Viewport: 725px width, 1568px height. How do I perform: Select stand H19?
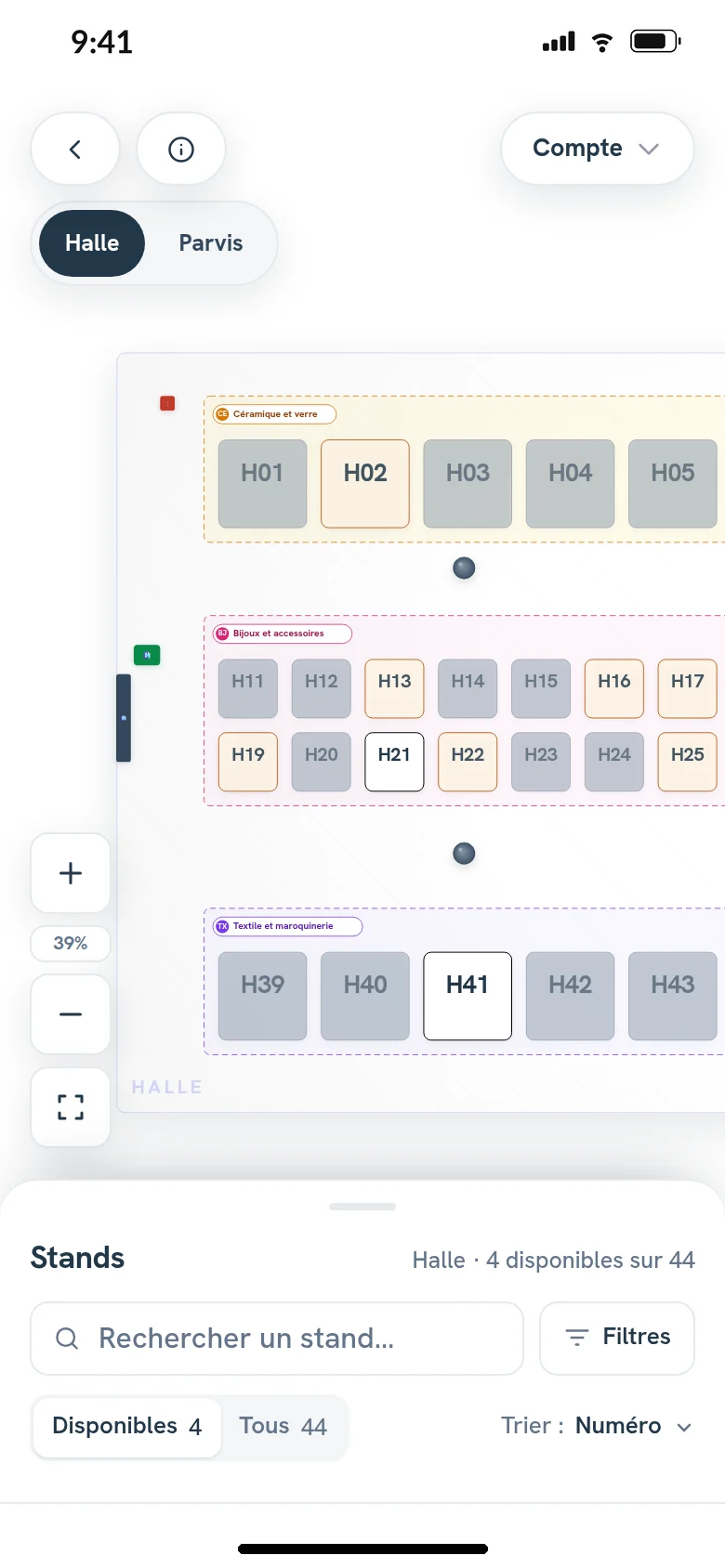pos(248,762)
